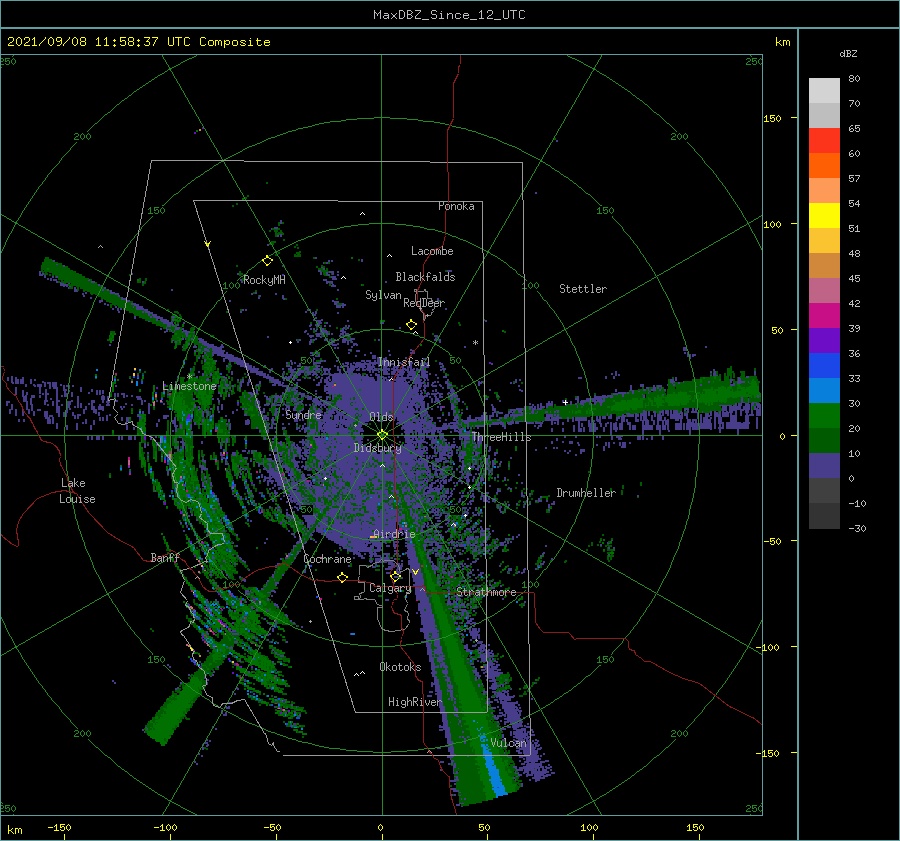Click the Innisfail city label
Image resolution: width=900 pixels, height=841 pixels.
click(404, 362)
